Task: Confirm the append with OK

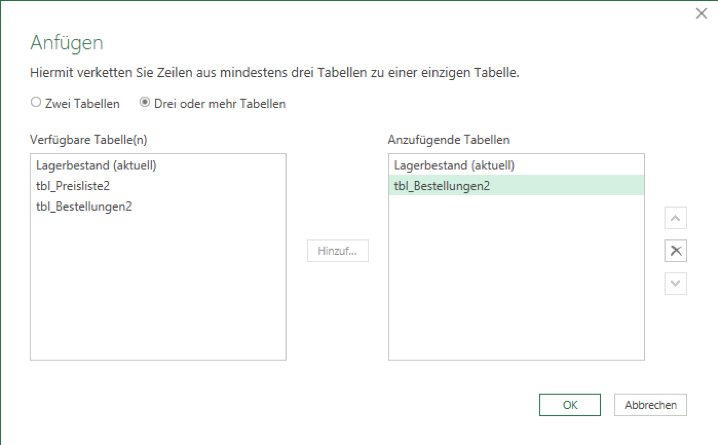Action: [570, 405]
